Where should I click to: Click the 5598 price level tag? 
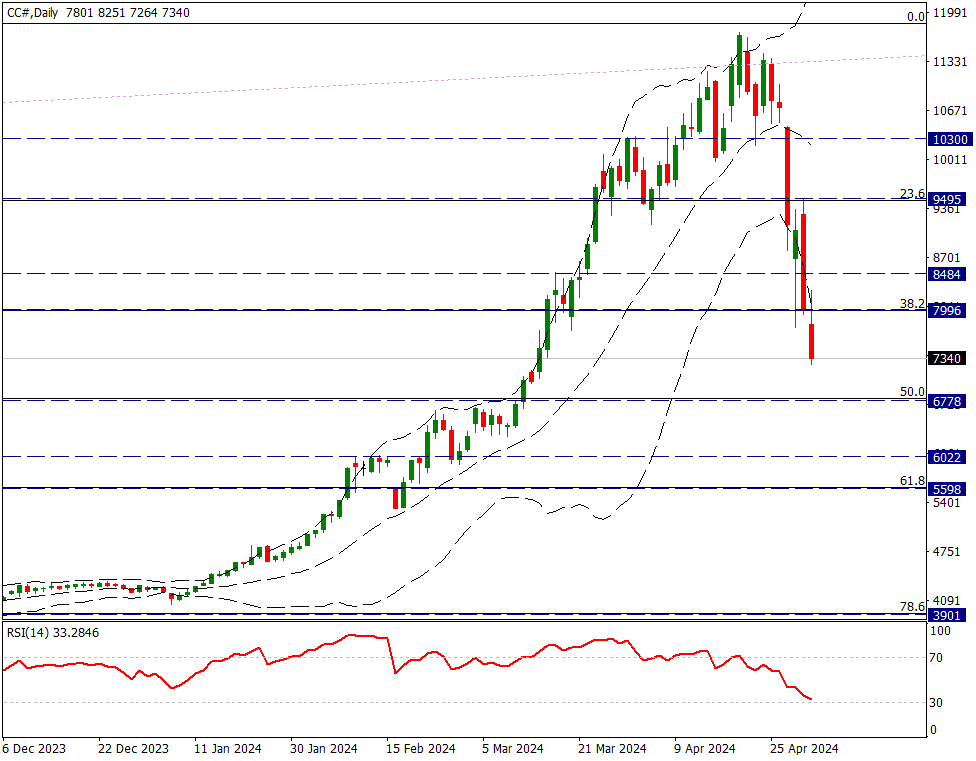(945, 489)
